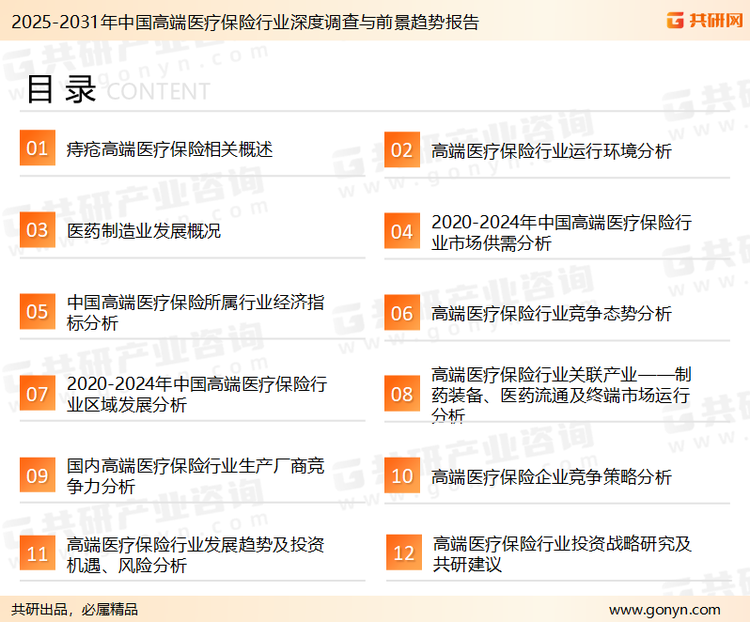Click the 09 chapter number badge

(x=37, y=476)
